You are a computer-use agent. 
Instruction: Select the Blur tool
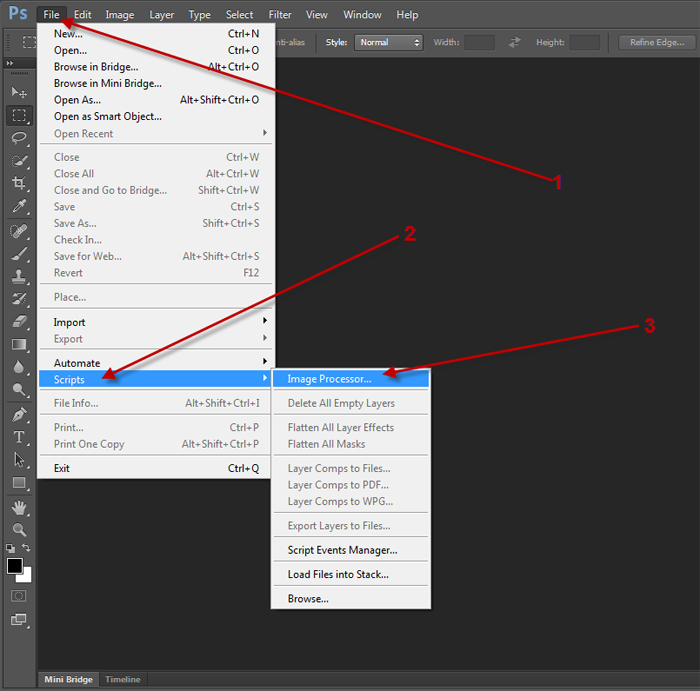pyautogui.click(x=19, y=367)
